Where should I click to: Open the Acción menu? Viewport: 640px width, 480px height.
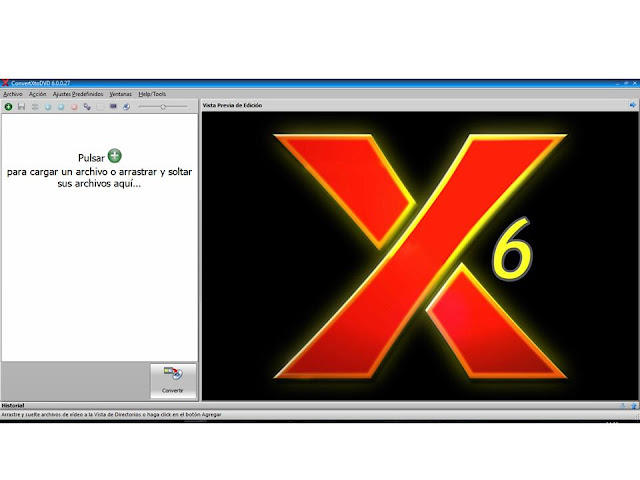pos(38,94)
